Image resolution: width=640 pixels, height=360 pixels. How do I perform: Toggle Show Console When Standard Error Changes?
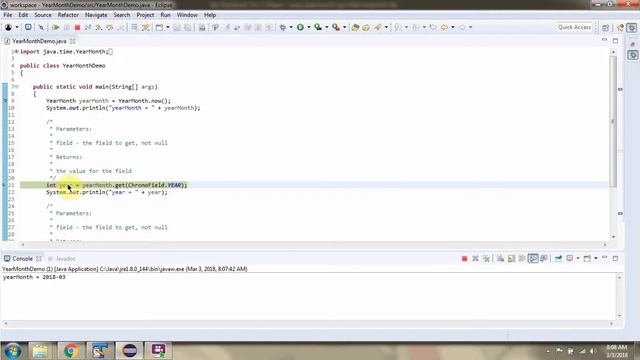pos(544,258)
